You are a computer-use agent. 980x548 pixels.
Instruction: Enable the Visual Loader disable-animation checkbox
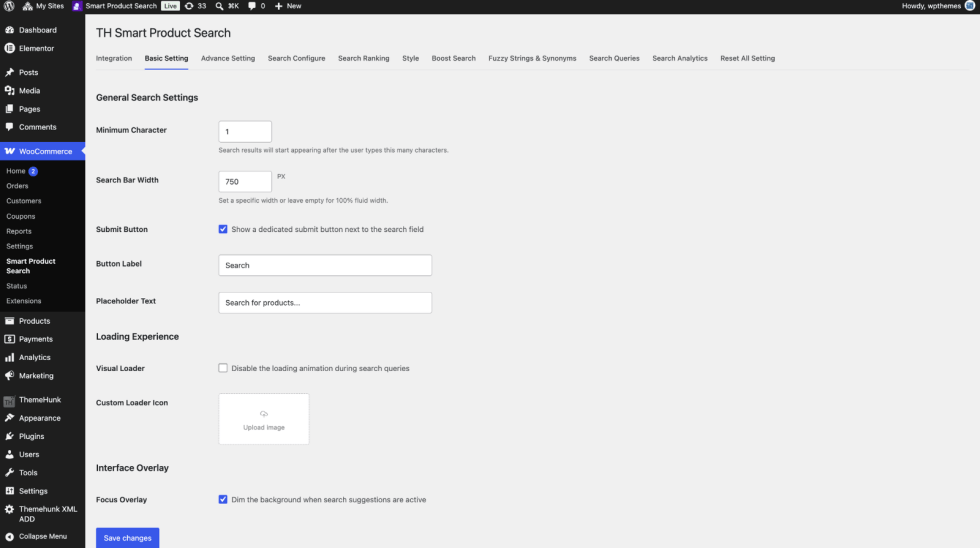(223, 368)
